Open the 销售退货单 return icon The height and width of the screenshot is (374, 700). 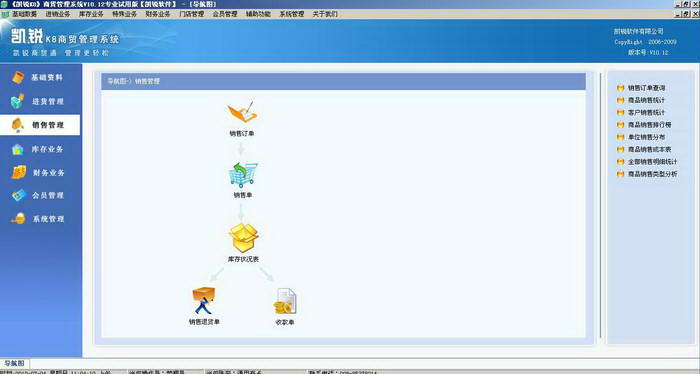coord(204,301)
